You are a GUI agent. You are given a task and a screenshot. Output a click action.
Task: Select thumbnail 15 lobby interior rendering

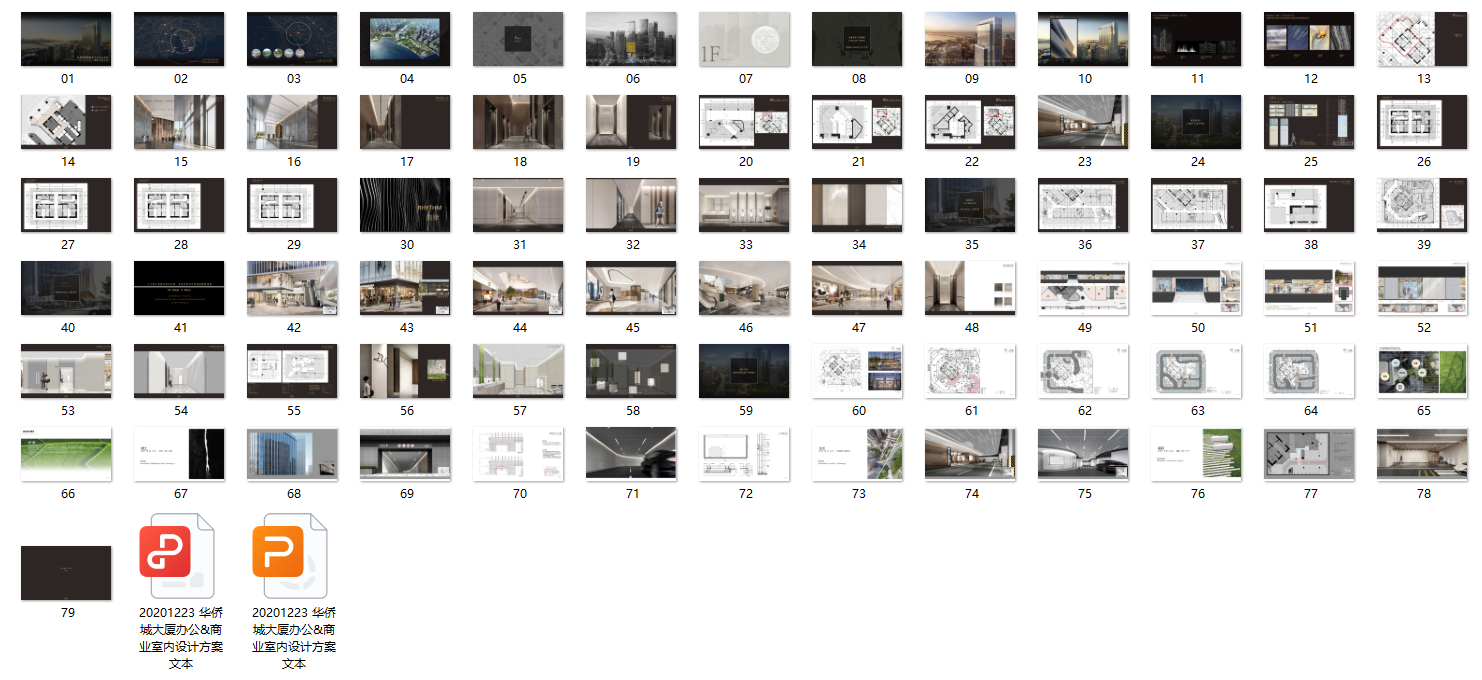click(180, 122)
